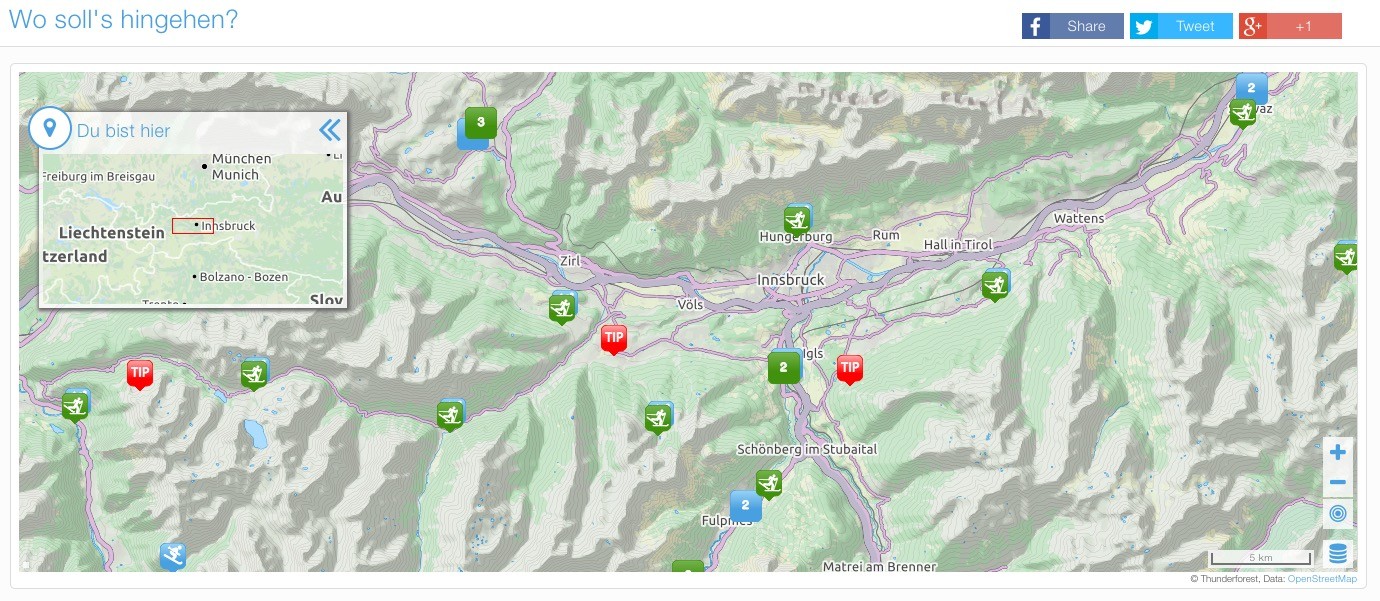Screen dimensions: 1380x601
Task: Click the location pin icon in overview
Action: [49, 129]
